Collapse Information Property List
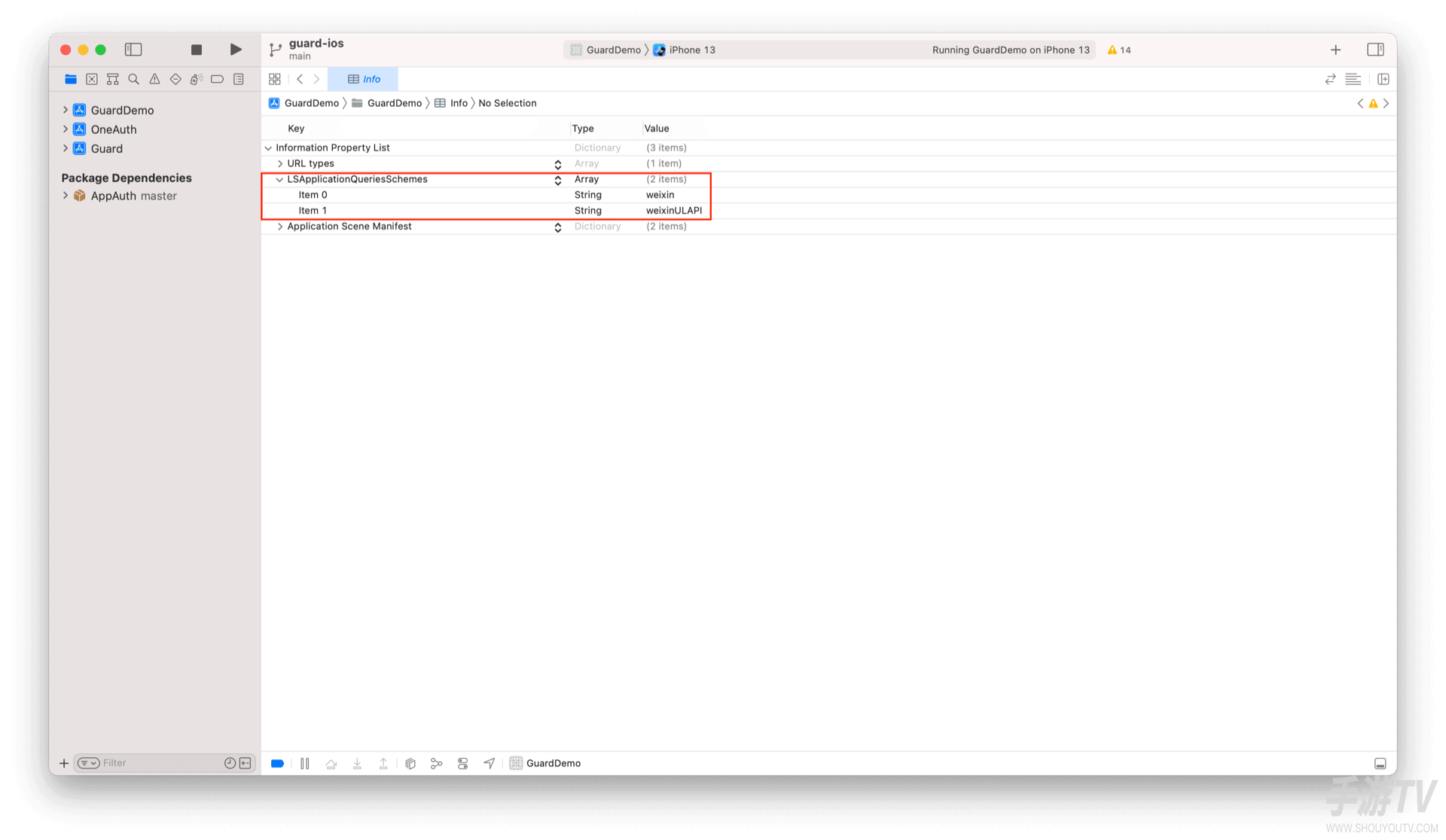 [x=268, y=148]
